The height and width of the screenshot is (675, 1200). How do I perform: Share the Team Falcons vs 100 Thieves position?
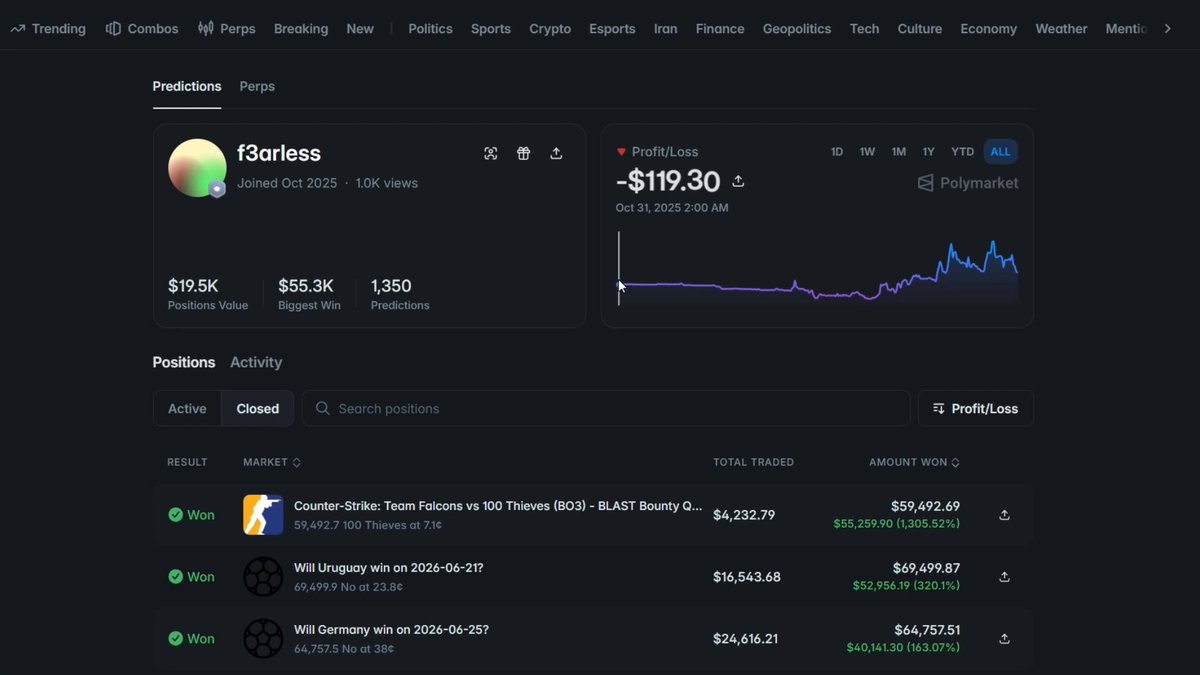click(1004, 515)
